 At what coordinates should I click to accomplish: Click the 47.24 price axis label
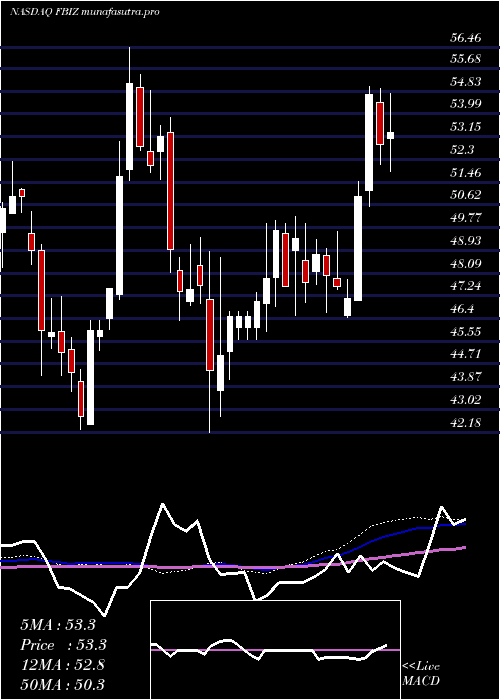tap(465, 286)
